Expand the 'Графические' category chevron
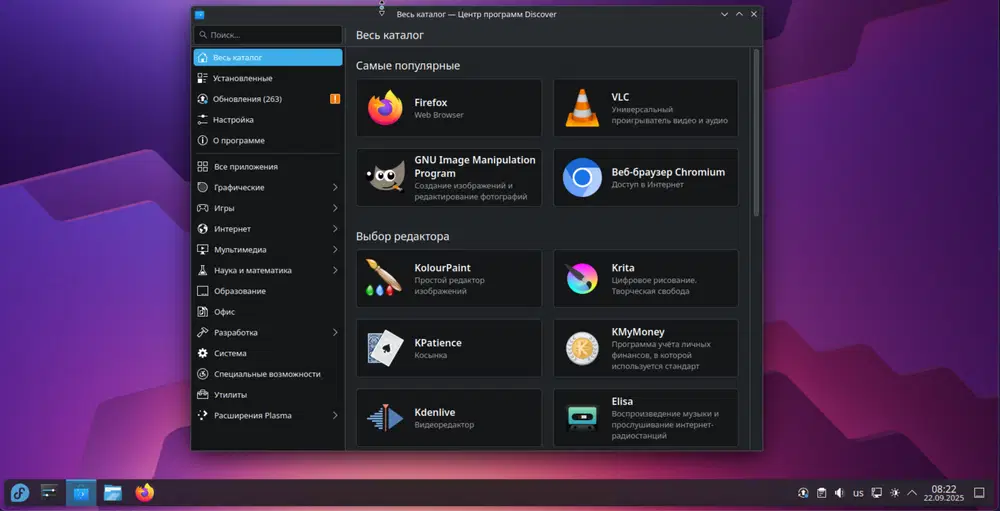Screen dimensions: 1000x511 point(335,188)
